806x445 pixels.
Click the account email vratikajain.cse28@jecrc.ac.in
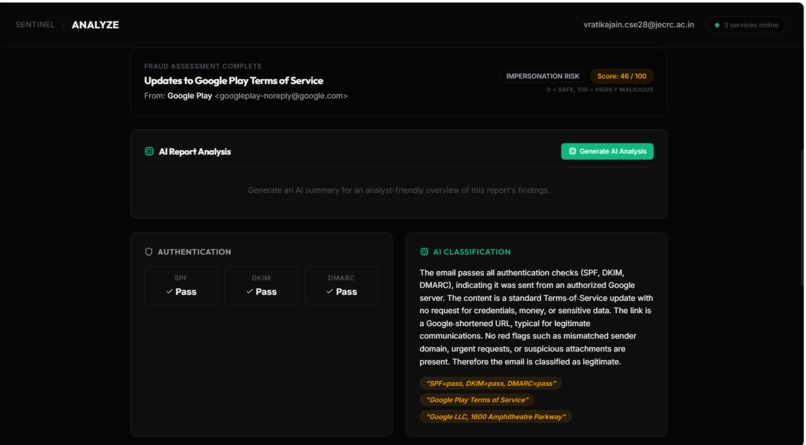click(638, 25)
